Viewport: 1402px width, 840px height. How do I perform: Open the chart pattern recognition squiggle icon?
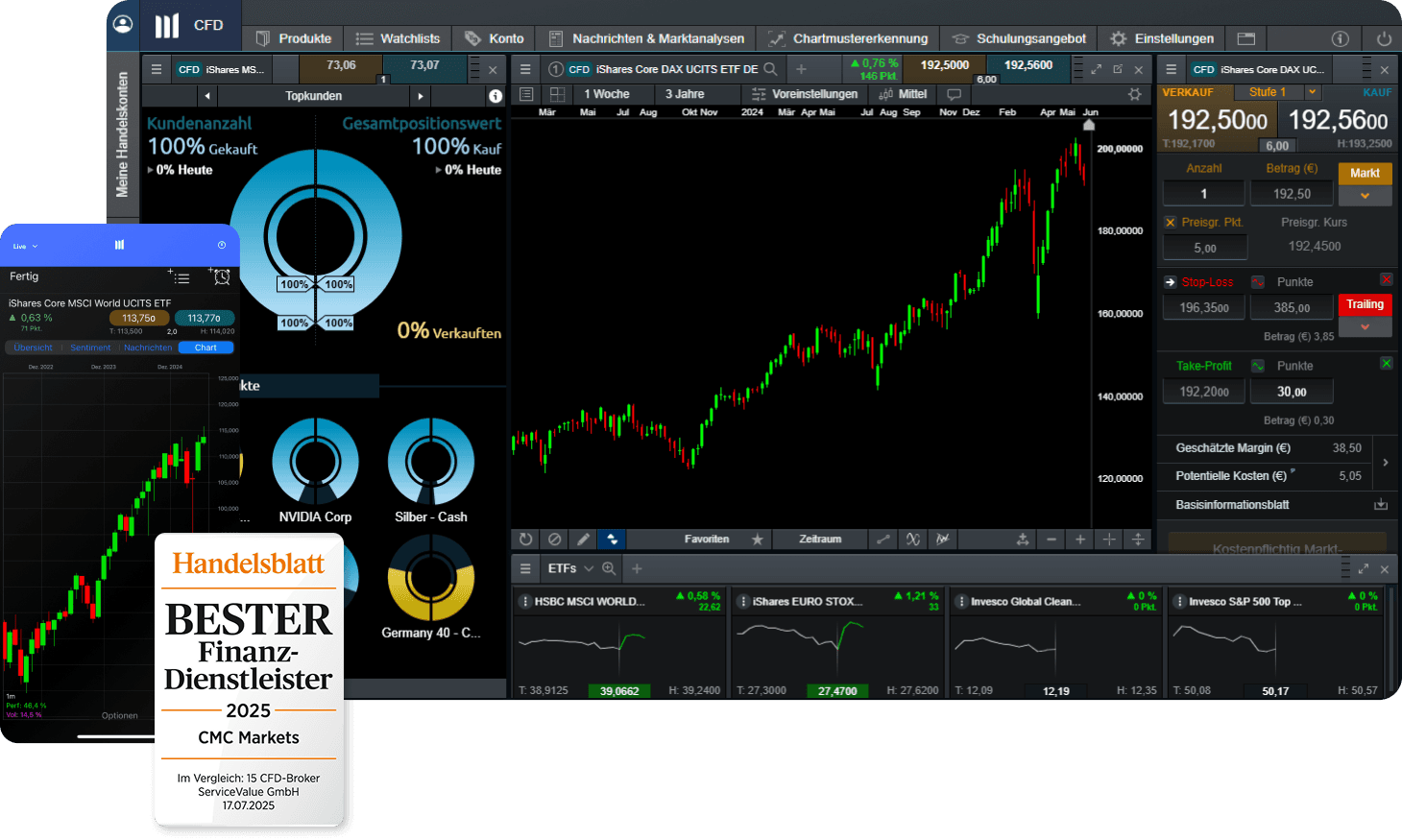coord(912,539)
